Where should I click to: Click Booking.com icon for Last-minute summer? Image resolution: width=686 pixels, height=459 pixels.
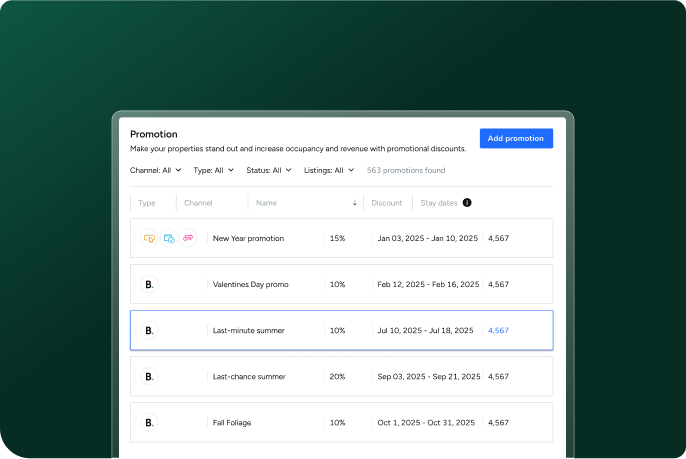point(149,330)
